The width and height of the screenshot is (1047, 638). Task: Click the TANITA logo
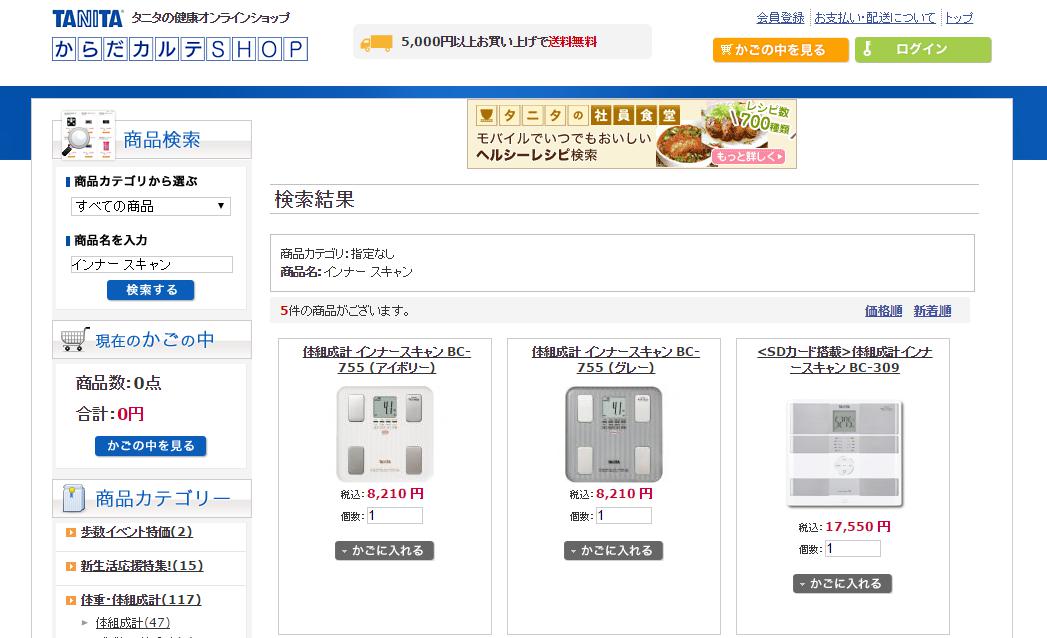[x=88, y=18]
